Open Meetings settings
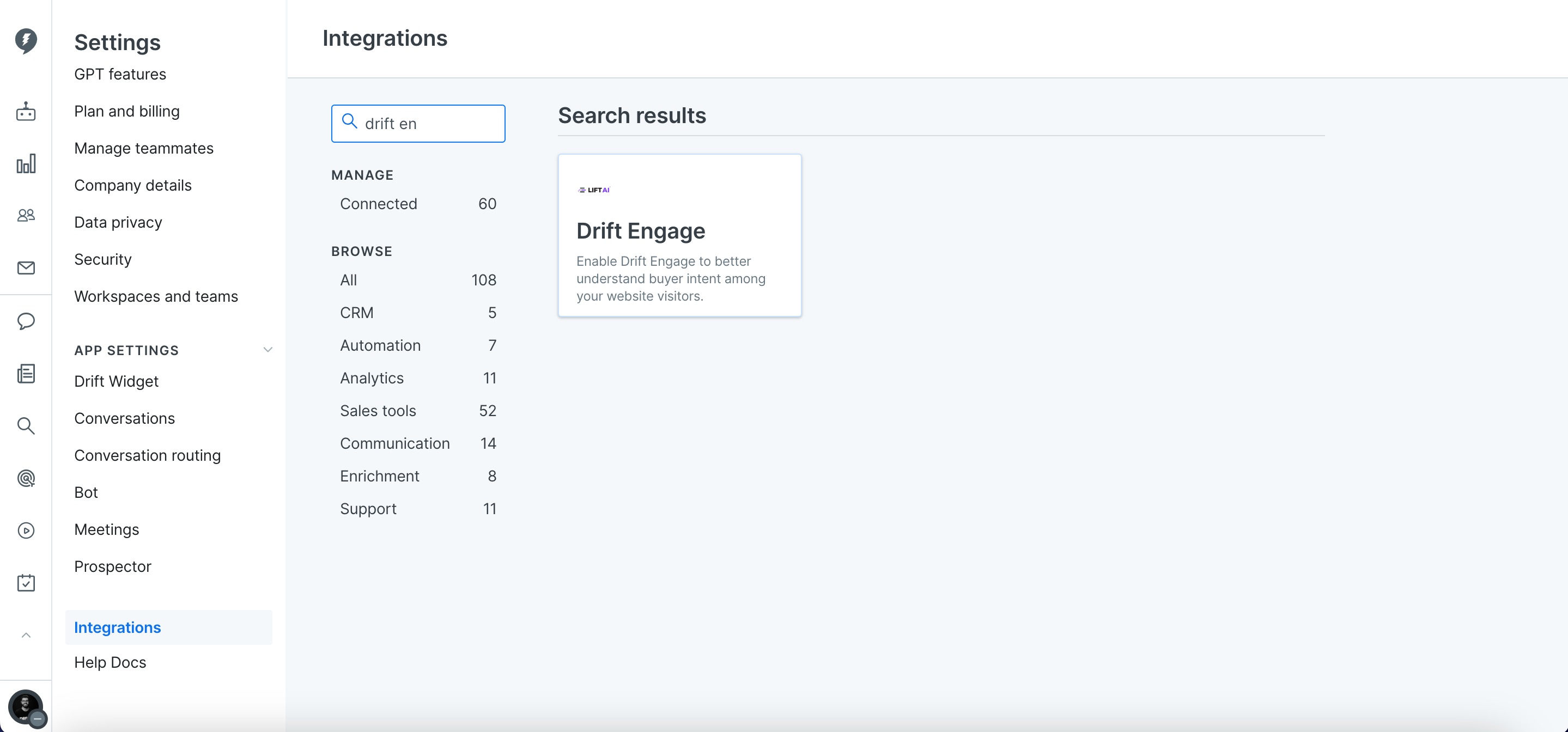The image size is (1568, 732). tap(107, 529)
